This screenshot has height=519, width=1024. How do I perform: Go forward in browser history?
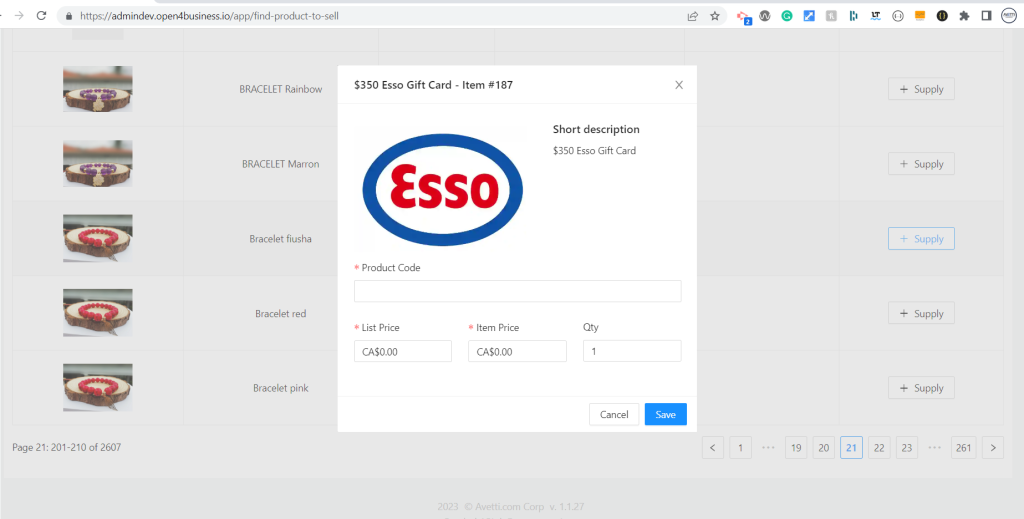19,16
